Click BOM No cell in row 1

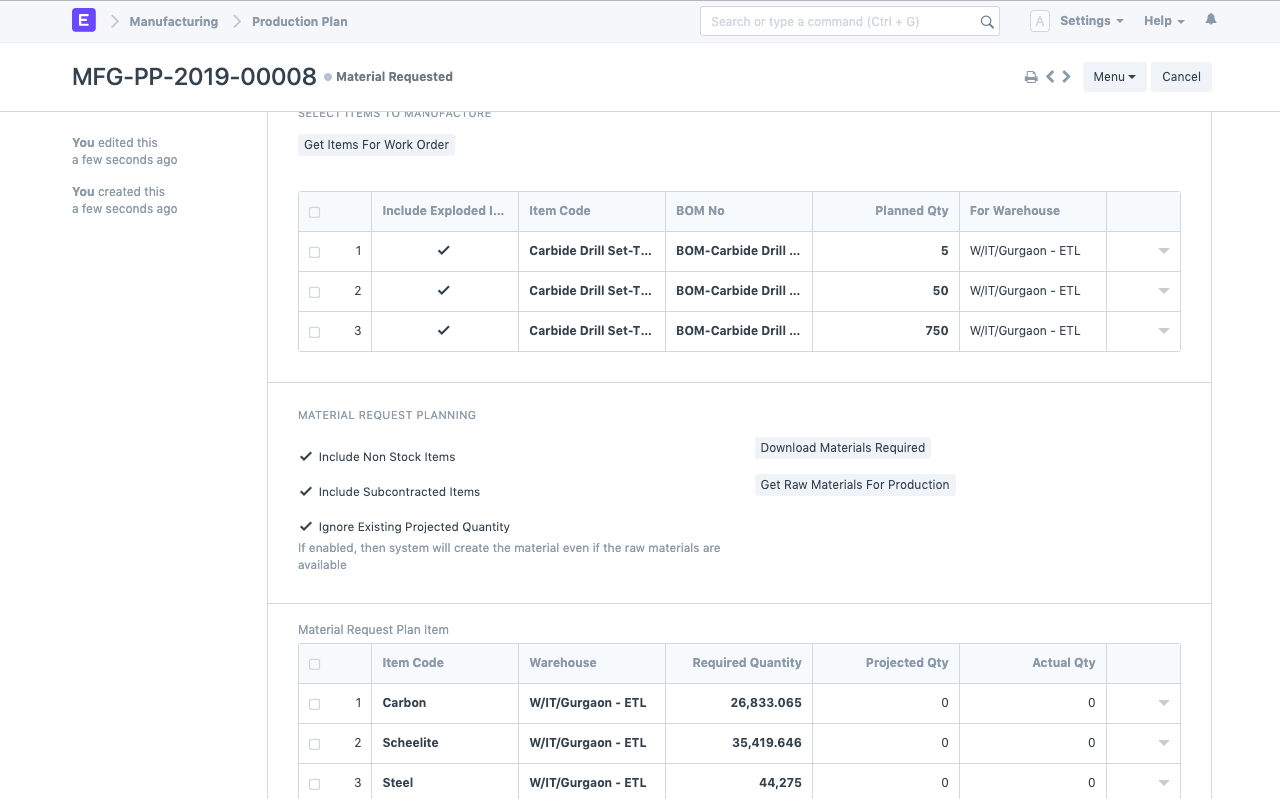(739, 251)
